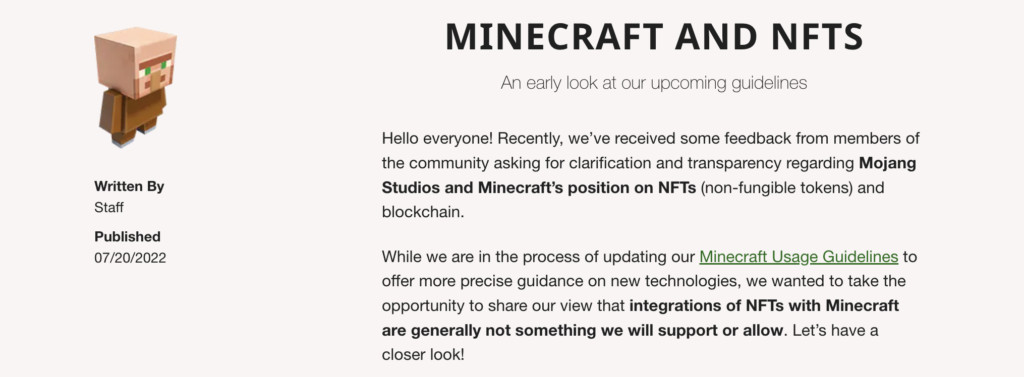This screenshot has height=377, width=1024.
Task: Click the Written By label
Action: pos(129,186)
